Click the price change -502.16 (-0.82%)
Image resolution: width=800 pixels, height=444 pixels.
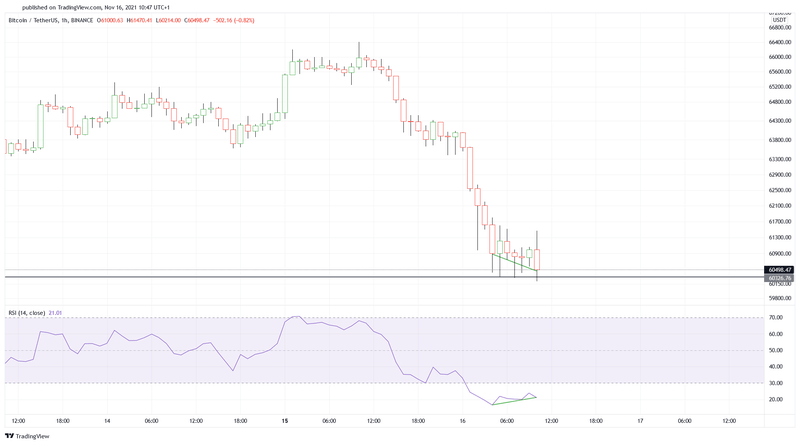click(234, 20)
